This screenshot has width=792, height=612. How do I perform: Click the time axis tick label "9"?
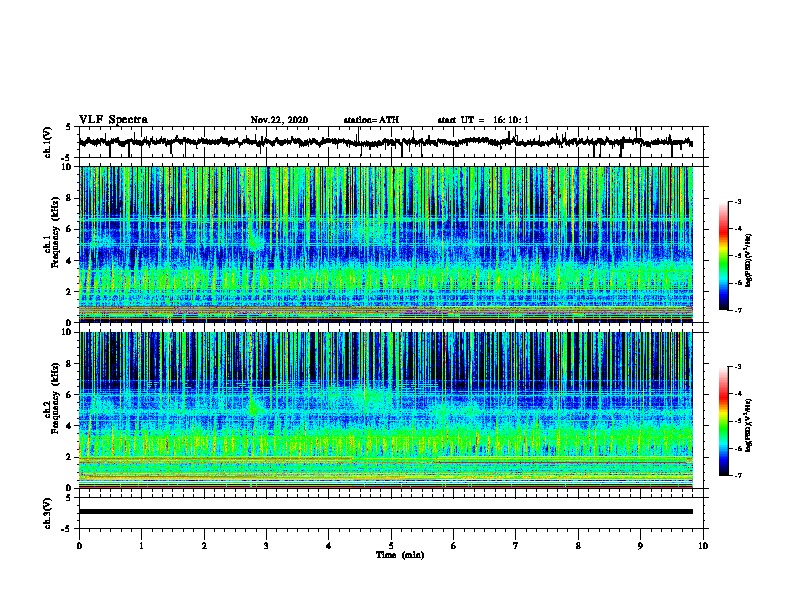[x=640, y=546]
